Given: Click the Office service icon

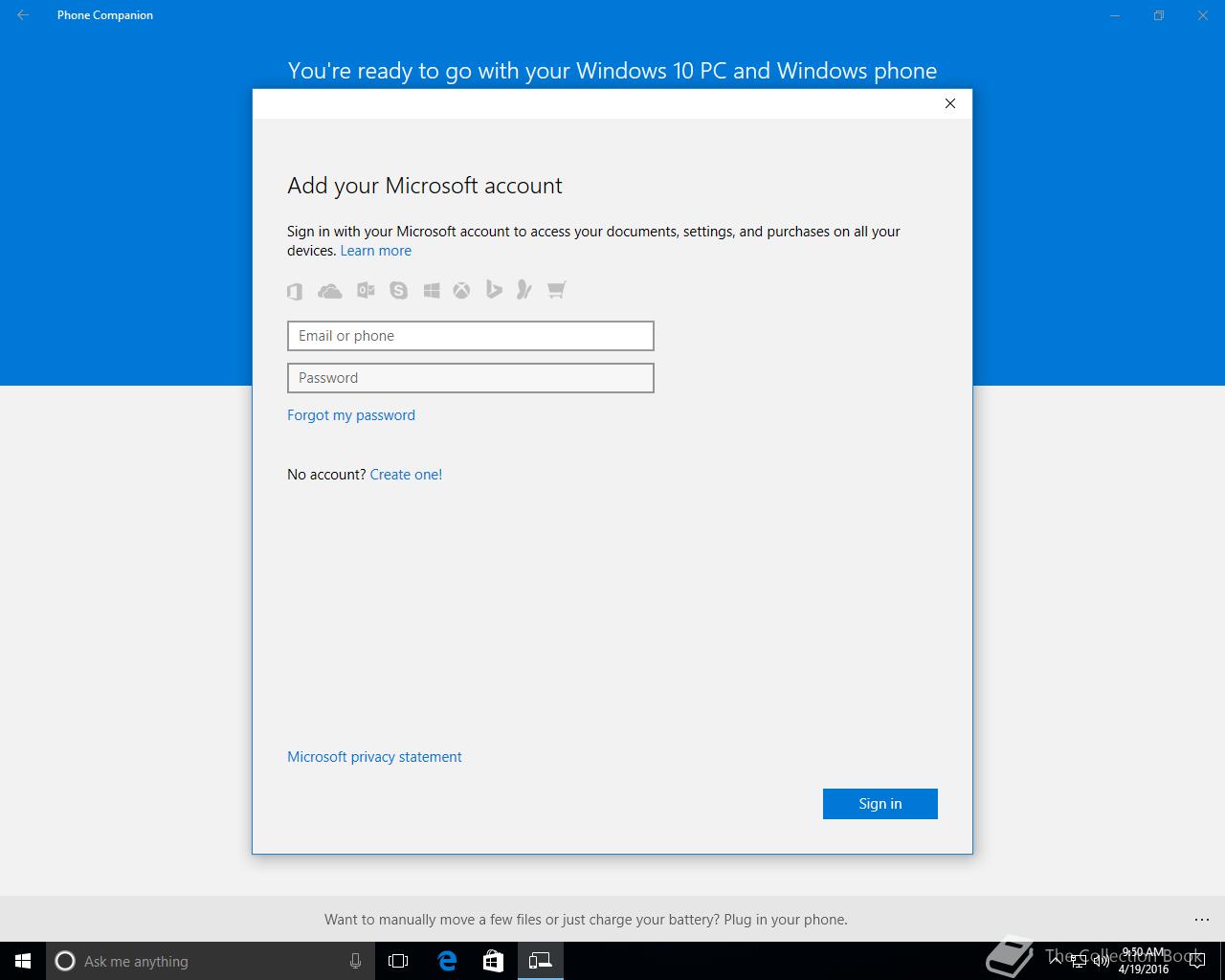Looking at the screenshot, I should tap(295, 290).
